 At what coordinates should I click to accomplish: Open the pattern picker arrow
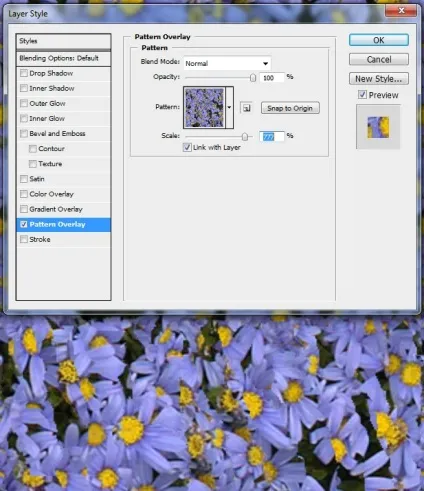(x=229, y=107)
